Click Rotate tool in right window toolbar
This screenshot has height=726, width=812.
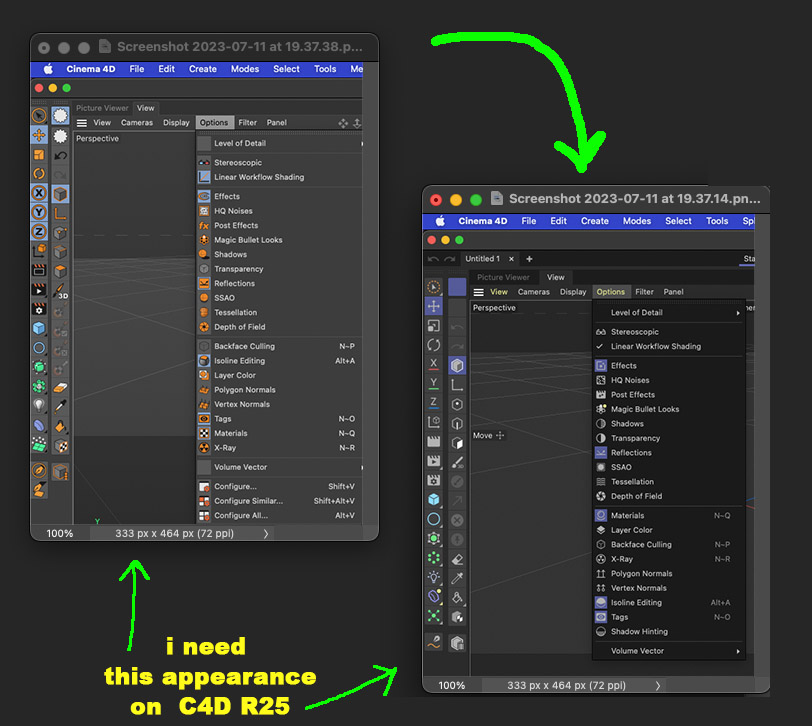coord(433,345)
